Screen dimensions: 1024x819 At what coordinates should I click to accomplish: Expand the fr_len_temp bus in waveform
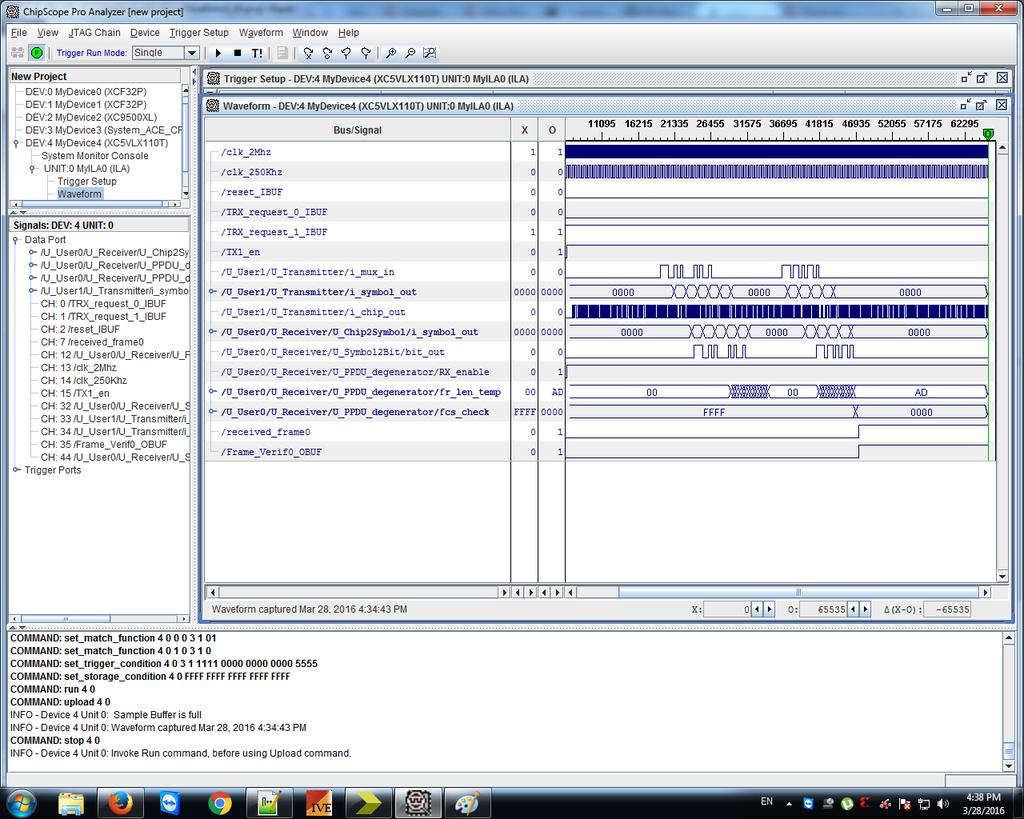(212, 391)
